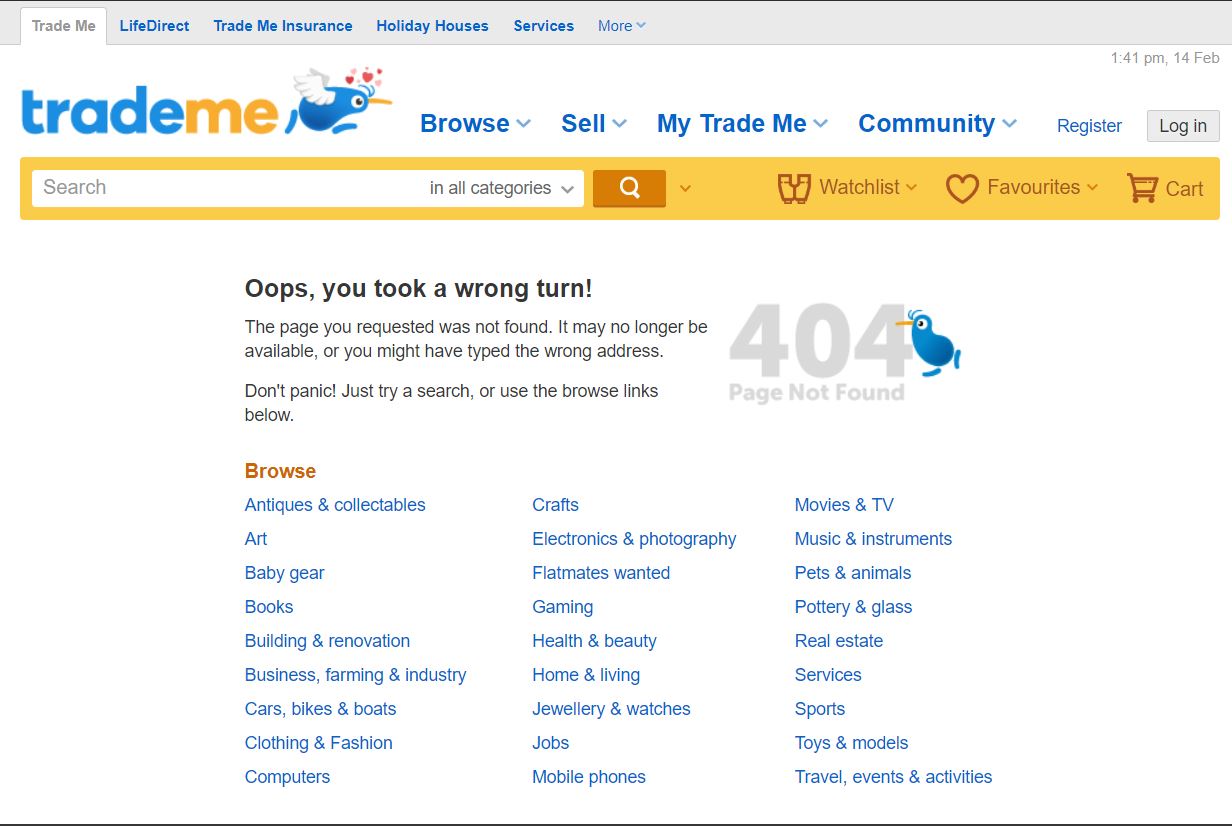Expand the More tab dropdown
Screen dimensions: 1232x826
tap(622, 26)
